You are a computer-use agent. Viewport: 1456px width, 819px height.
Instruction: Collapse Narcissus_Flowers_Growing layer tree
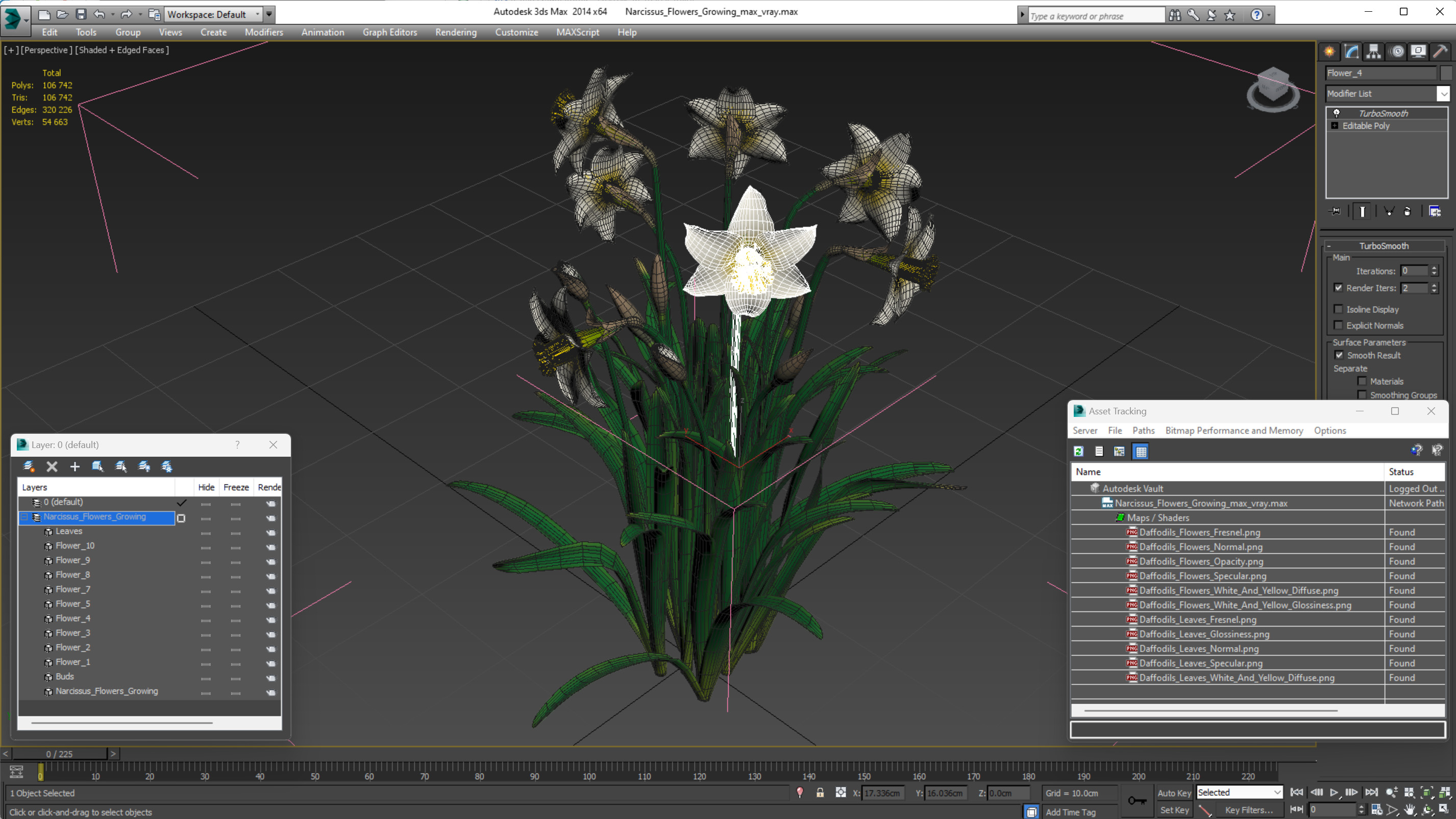(x=24, y=516)
